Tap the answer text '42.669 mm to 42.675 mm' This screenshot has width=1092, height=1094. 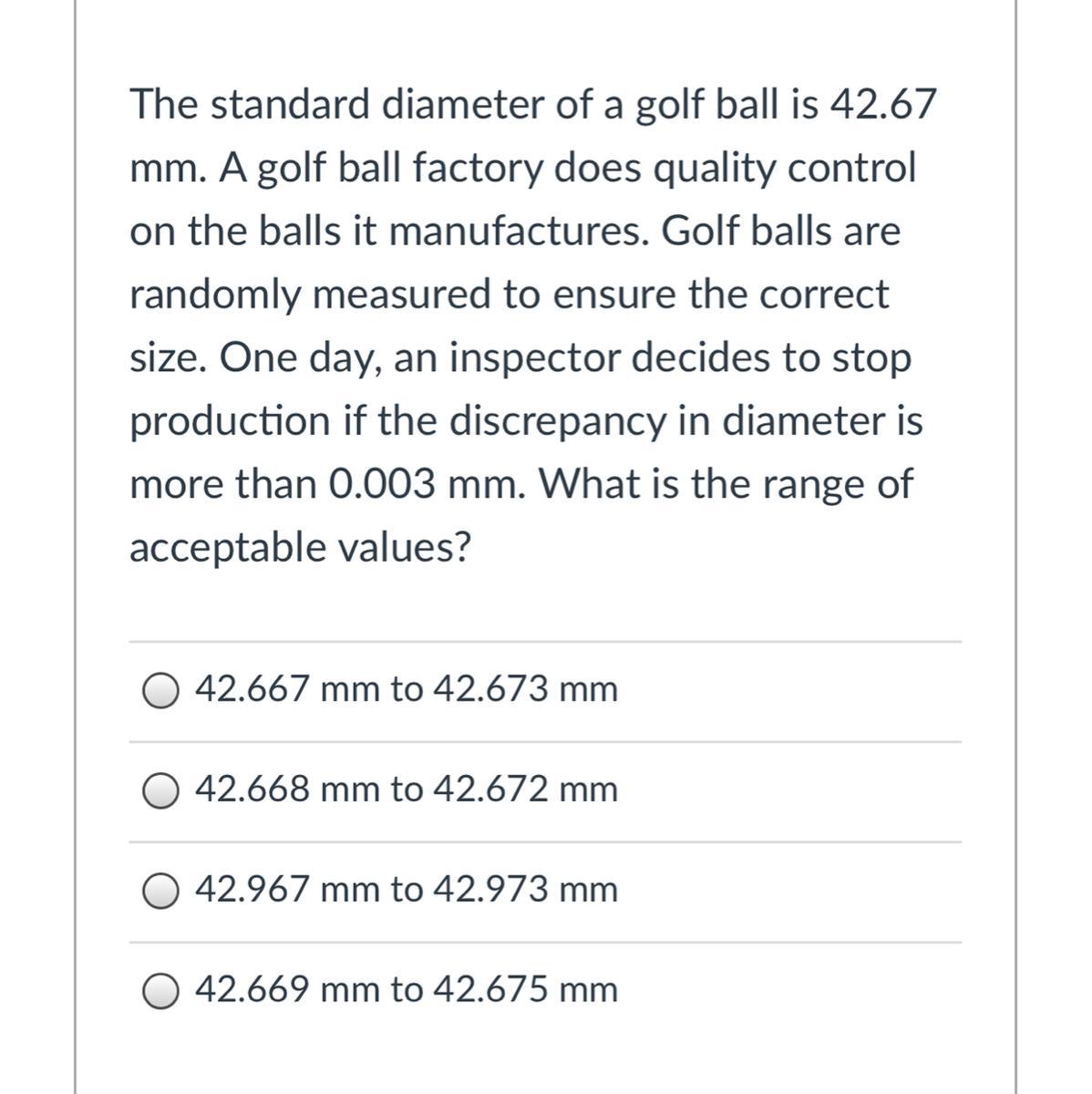[x=407, y=990]
